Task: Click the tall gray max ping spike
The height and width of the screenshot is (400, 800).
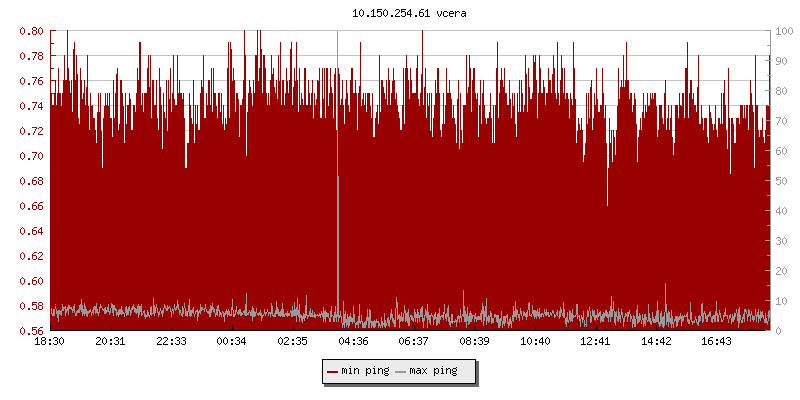Action: tap(338, 240)
